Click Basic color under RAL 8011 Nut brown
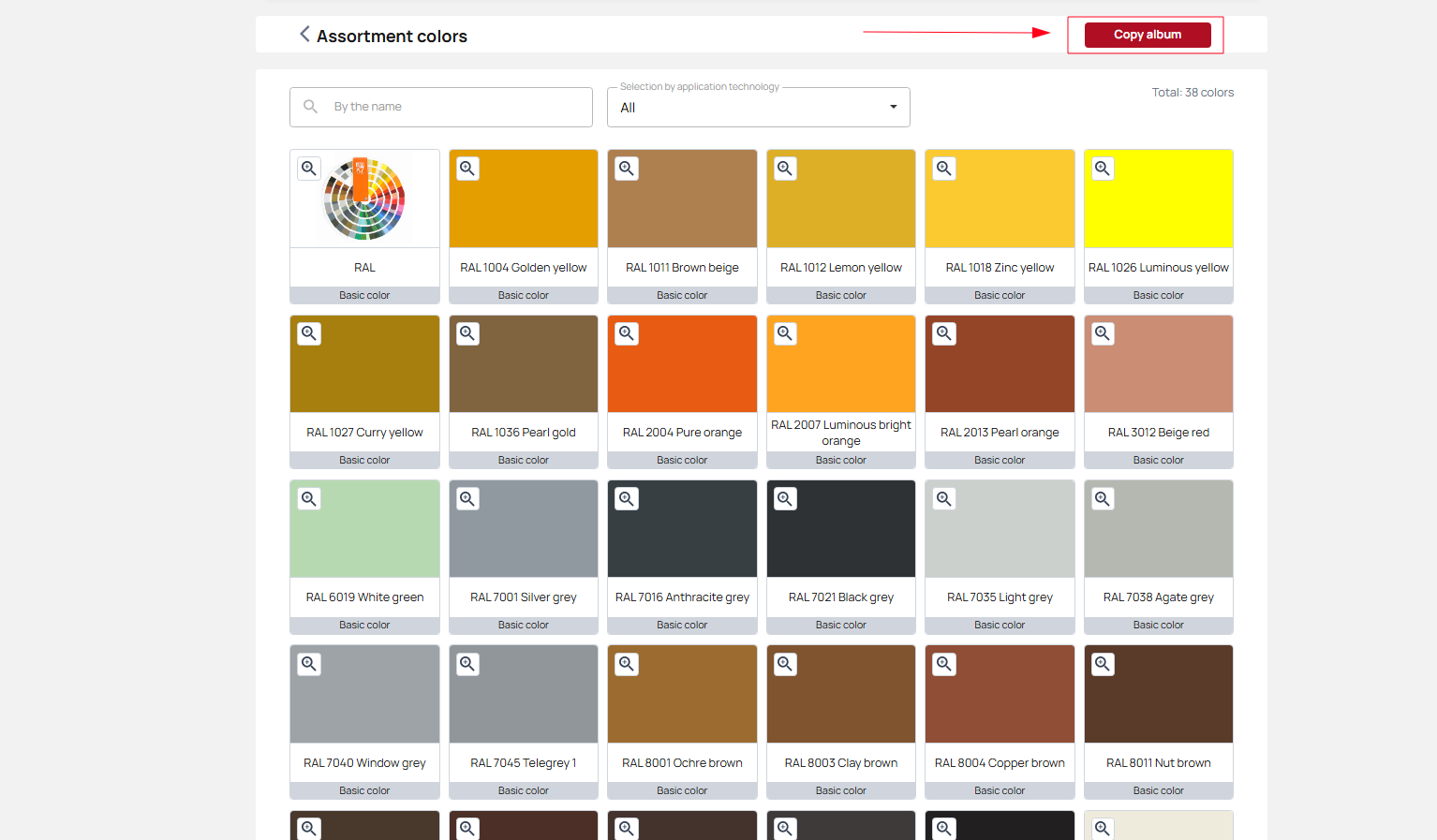Viewport: 1437px width, 840px height. pyautogui.click(x=1159, y=791)
